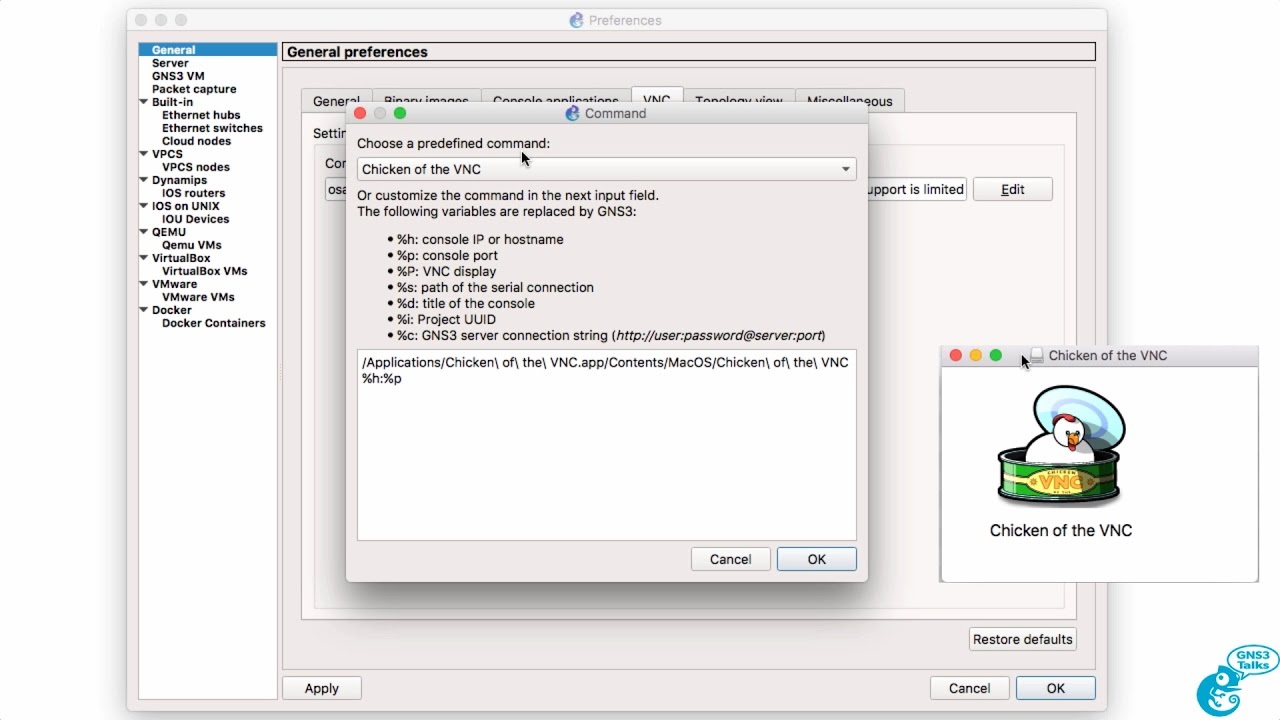The image size is (1280, 720).
Task: Click the GNS3 icon in Command title bar
Action: 573,113
